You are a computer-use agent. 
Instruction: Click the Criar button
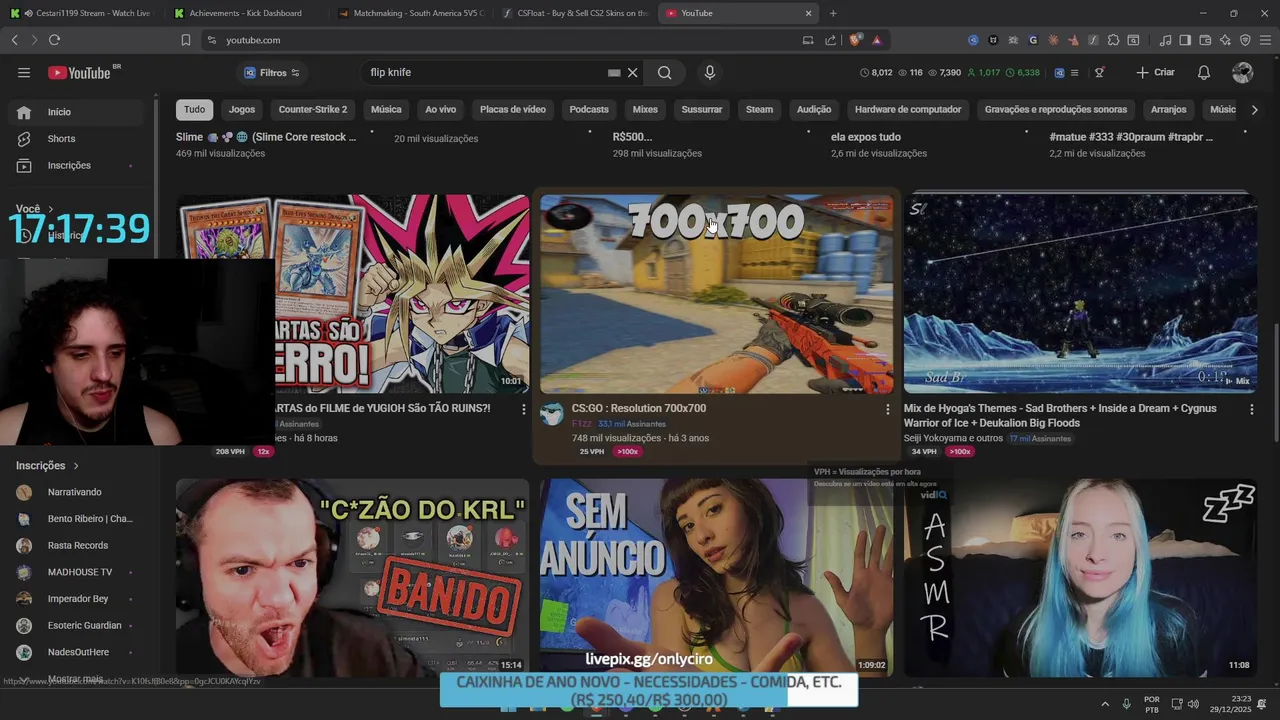1156,73
